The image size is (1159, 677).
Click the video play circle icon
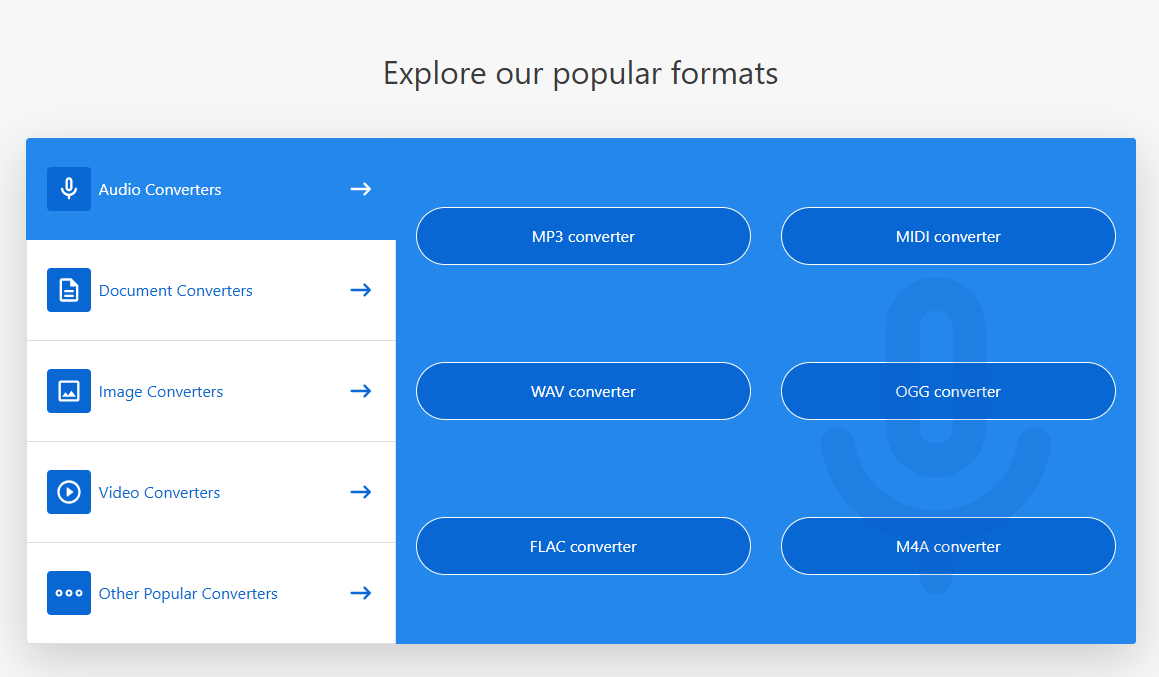point(69,492)
